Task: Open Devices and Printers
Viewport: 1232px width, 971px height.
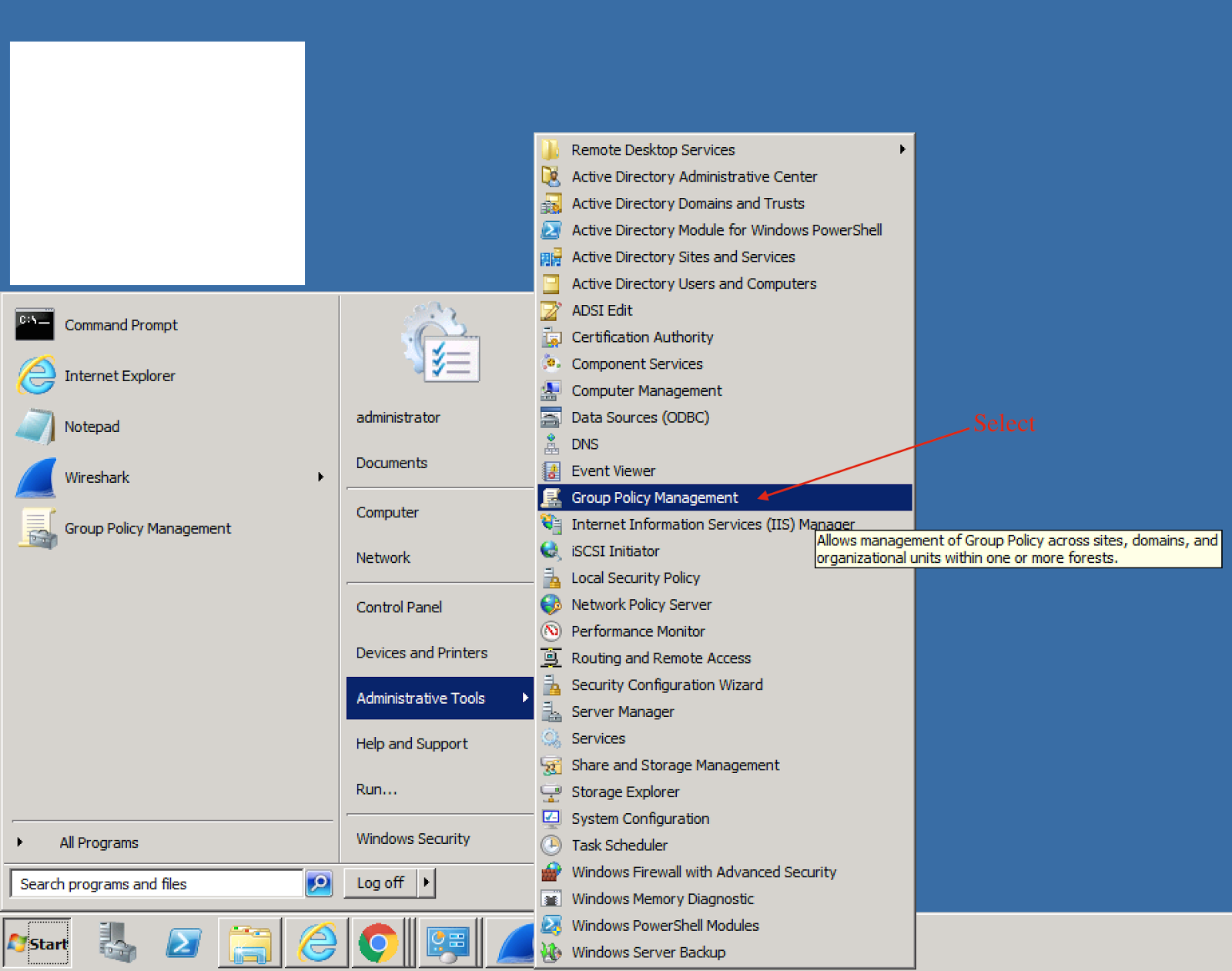Action: pyautogui.click(x=421, y=652)
